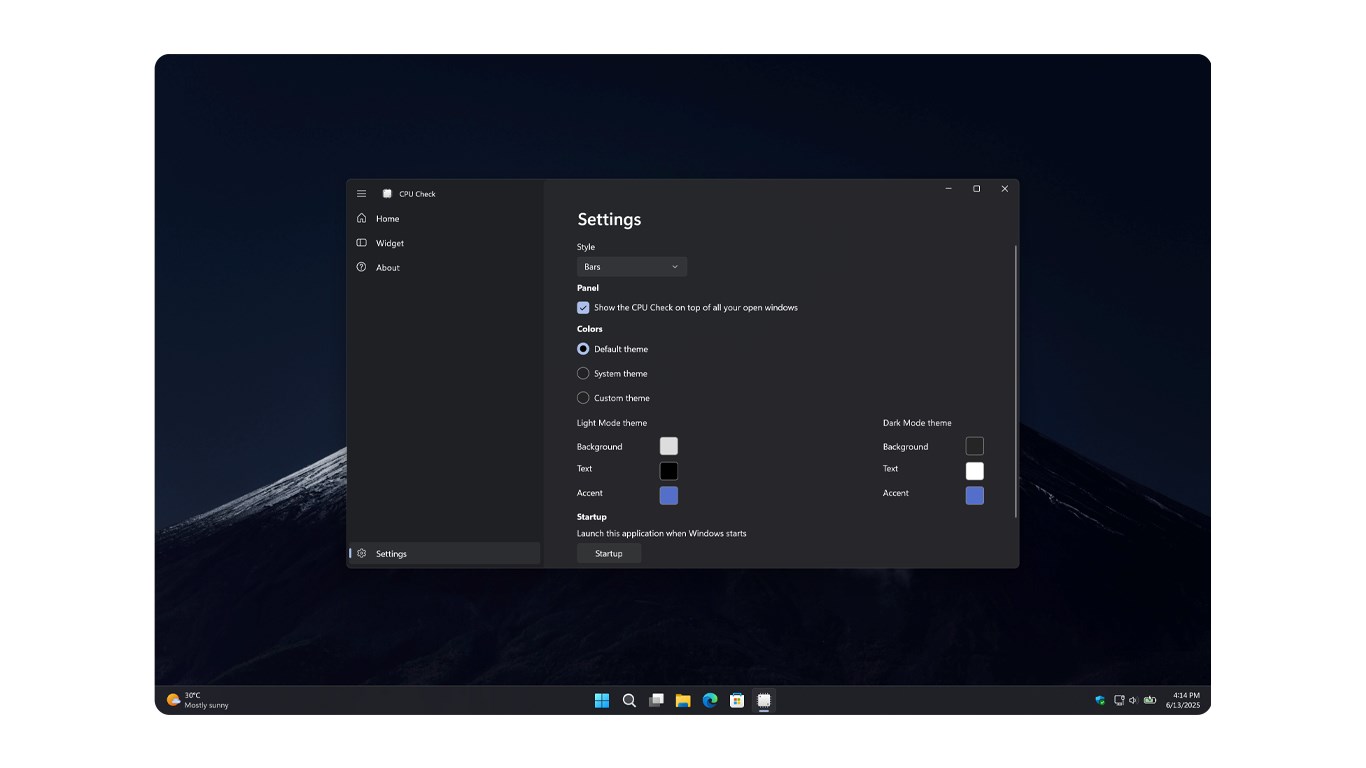Viewport: 1366px width, 768px height.
Task: Pick Light Mode Accent color swatch
Action: (x=669, y=495)
